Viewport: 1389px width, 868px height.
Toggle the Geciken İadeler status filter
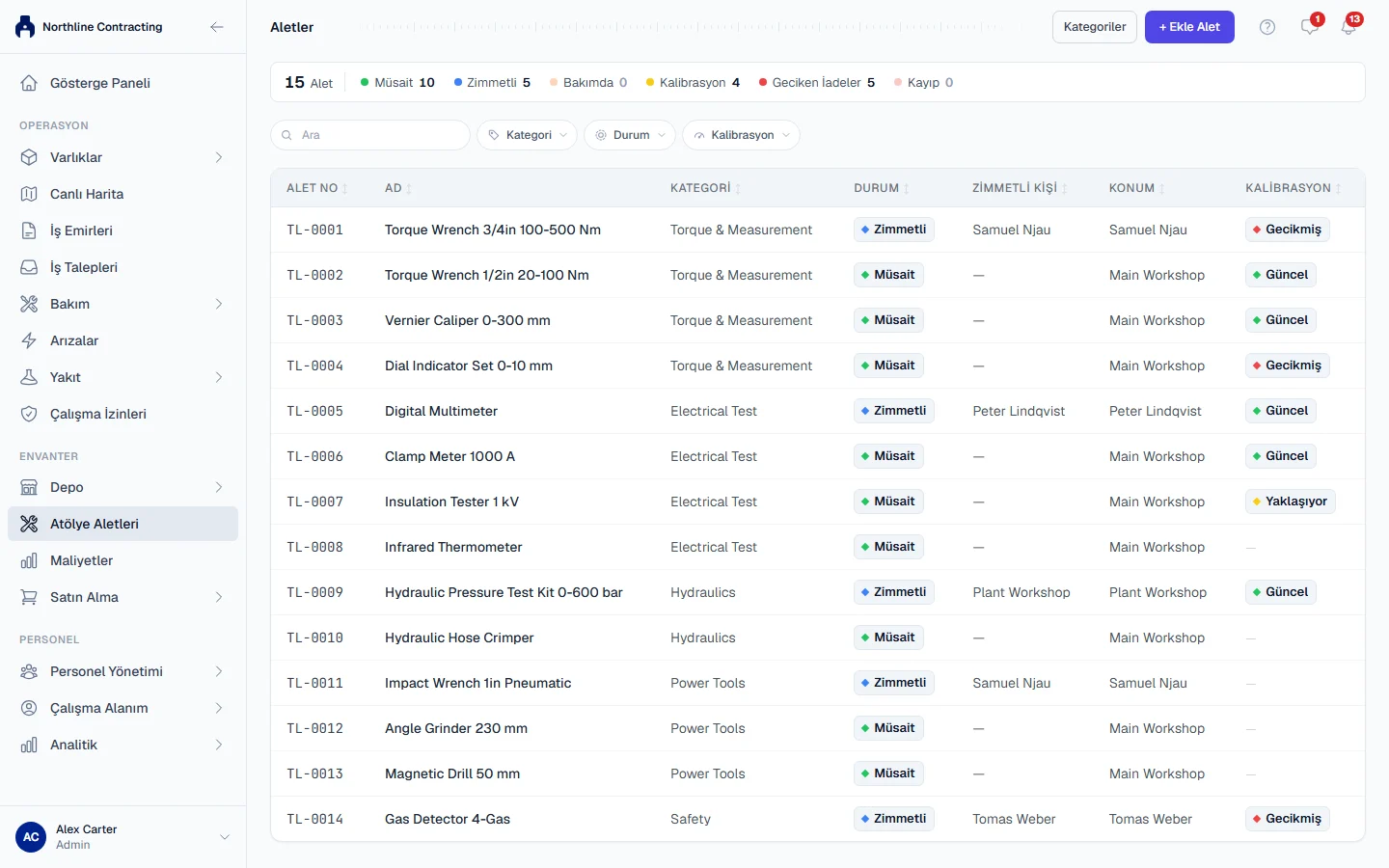[817, 83]
